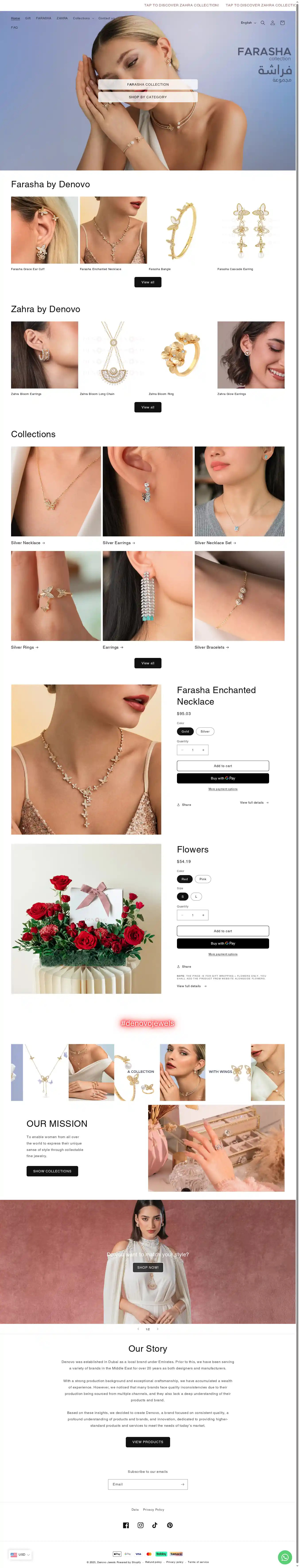Click SHOW COLLECTIONS under Our Mission
Screen dimensions: 299x1568
click(52, 1171)
